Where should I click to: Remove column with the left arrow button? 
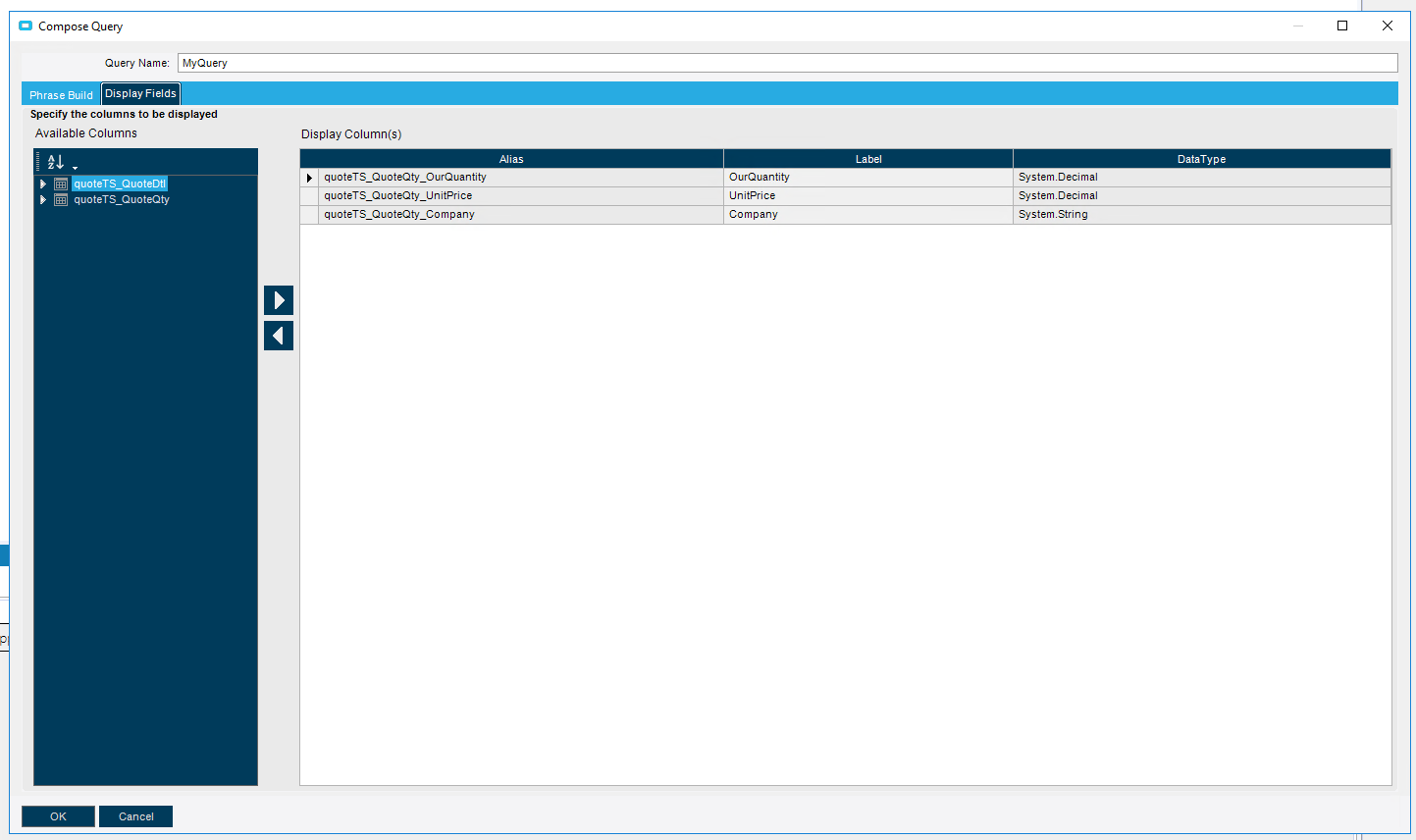(279, 336)
